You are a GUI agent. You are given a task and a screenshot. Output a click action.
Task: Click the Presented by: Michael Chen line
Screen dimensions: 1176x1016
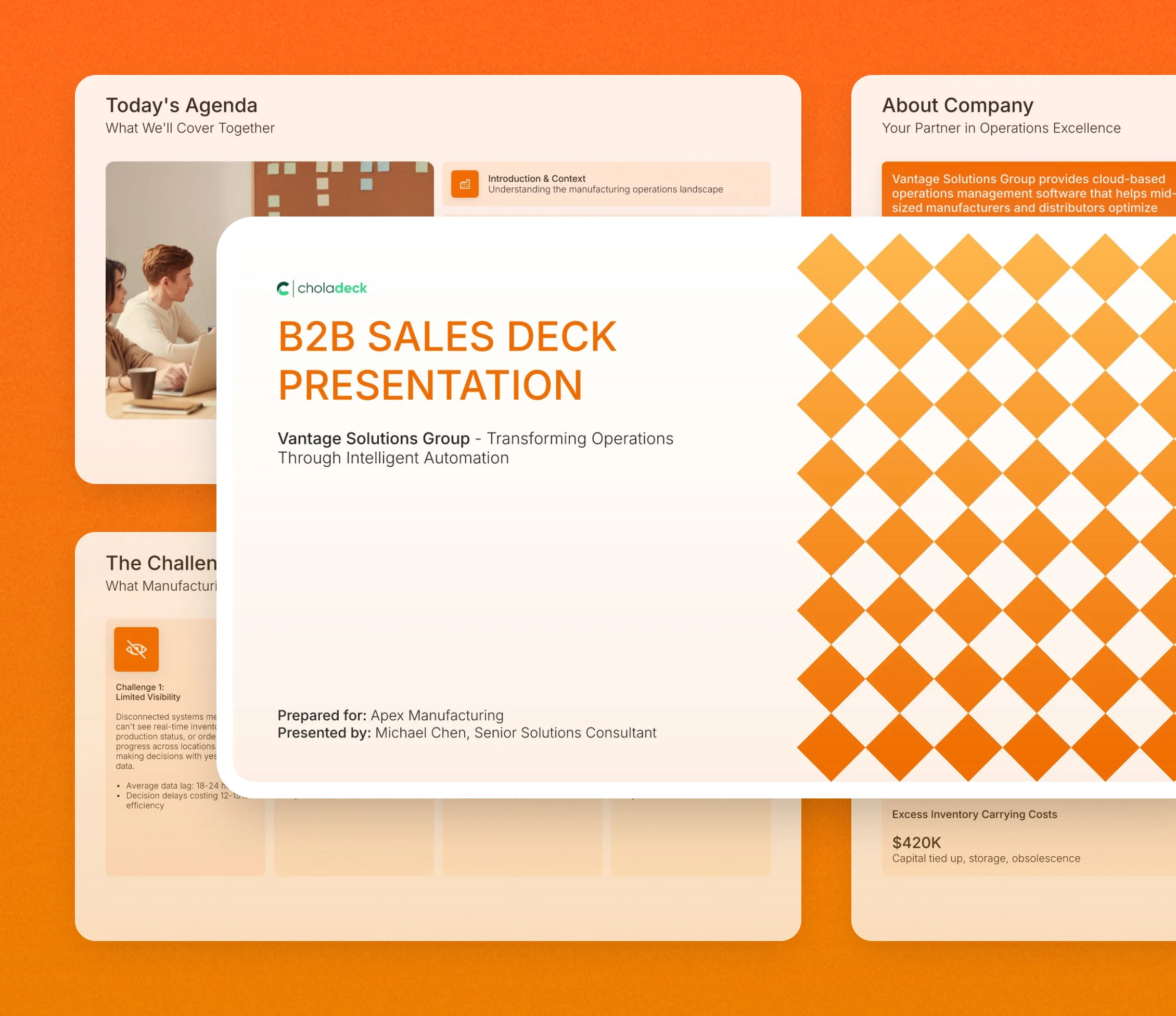point(467,733)
